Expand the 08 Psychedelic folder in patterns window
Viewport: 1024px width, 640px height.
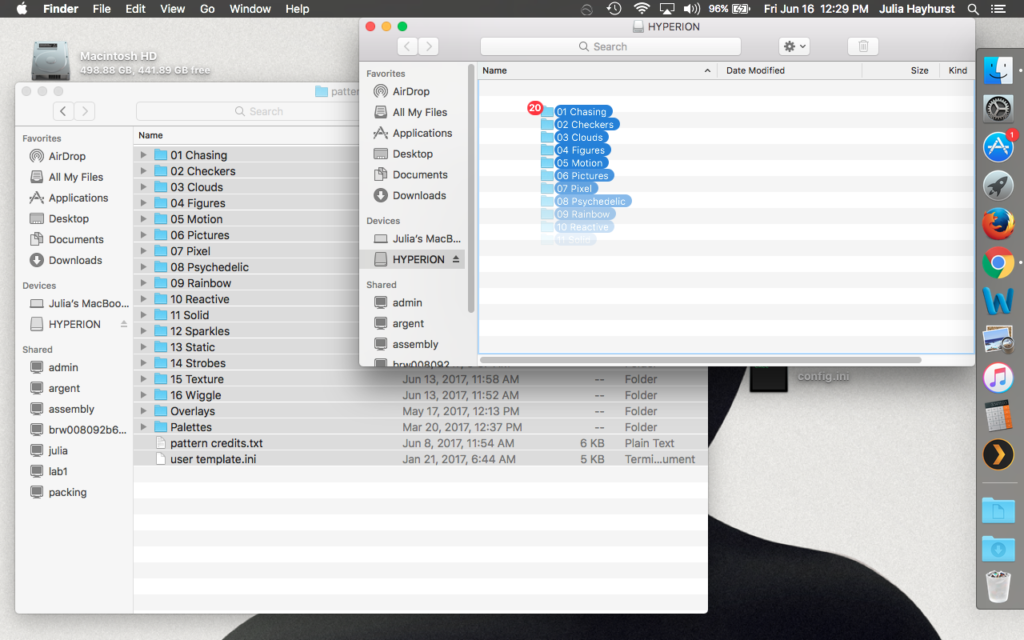coord(143,266)
